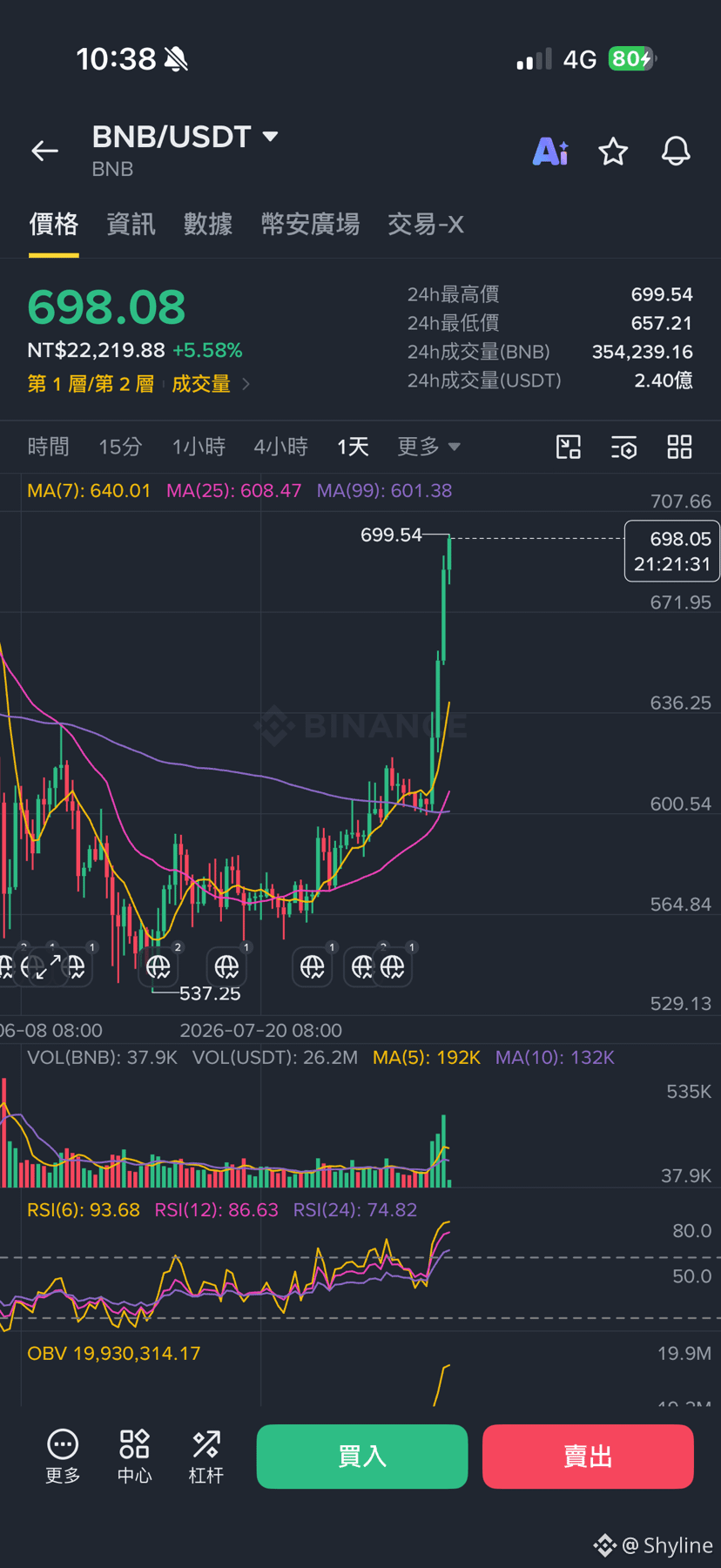Open the 交易-X tab
Viewport: 721px width, 1568px height.
[x=426, y=225]
